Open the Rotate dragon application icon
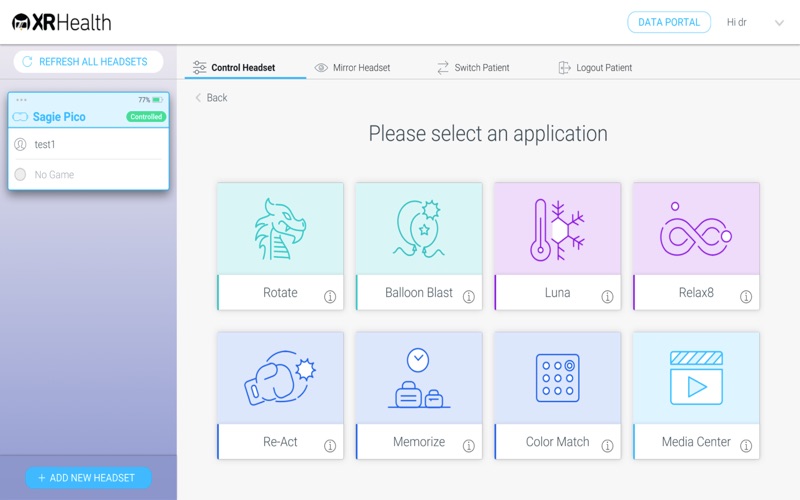The height and width of the screenshot is (500, 800). click(x=280, y=229)
